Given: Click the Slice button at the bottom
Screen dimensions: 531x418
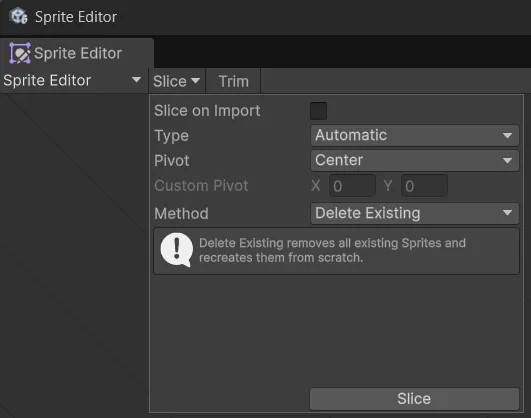Looking at the screenshot, I should [414, 399].
